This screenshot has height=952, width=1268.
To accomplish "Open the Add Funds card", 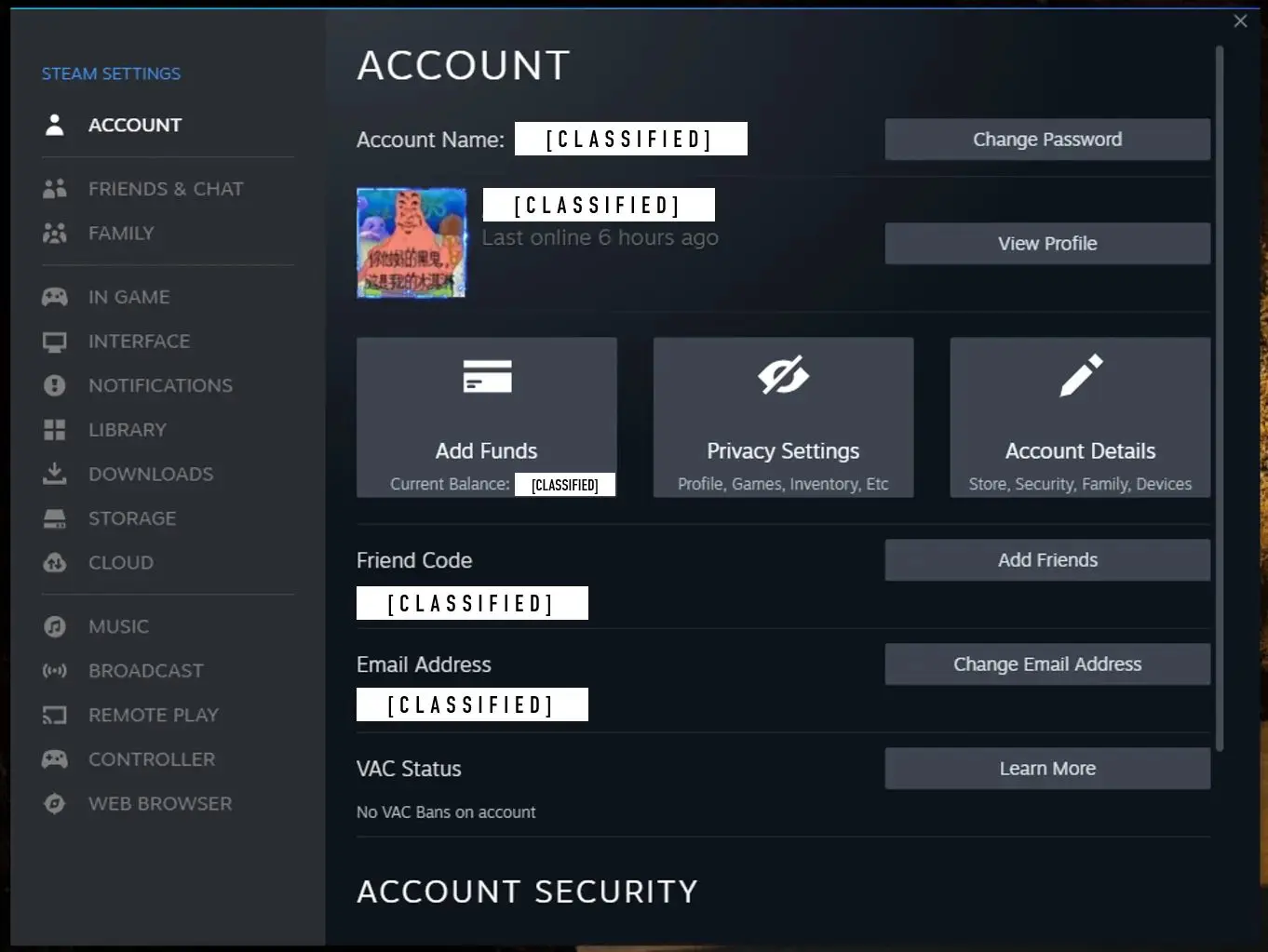I will pos(486,417).
